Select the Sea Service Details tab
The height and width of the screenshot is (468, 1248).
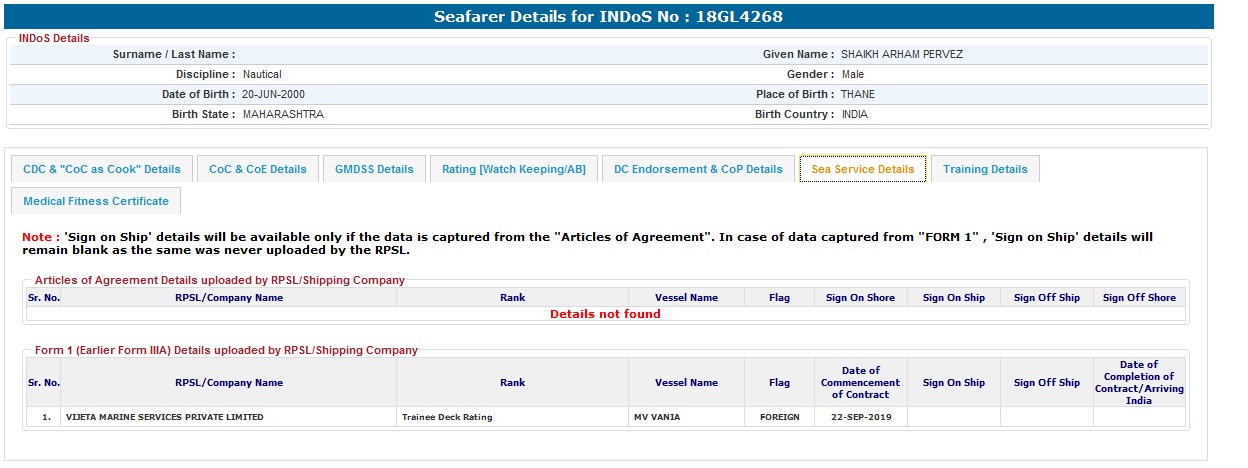(x=862, y=169)
